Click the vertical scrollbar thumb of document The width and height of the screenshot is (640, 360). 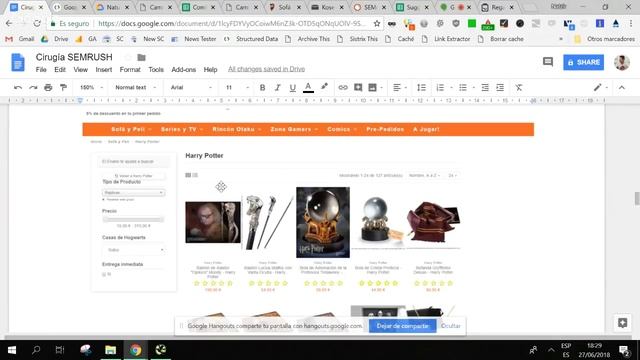point(637,199)
